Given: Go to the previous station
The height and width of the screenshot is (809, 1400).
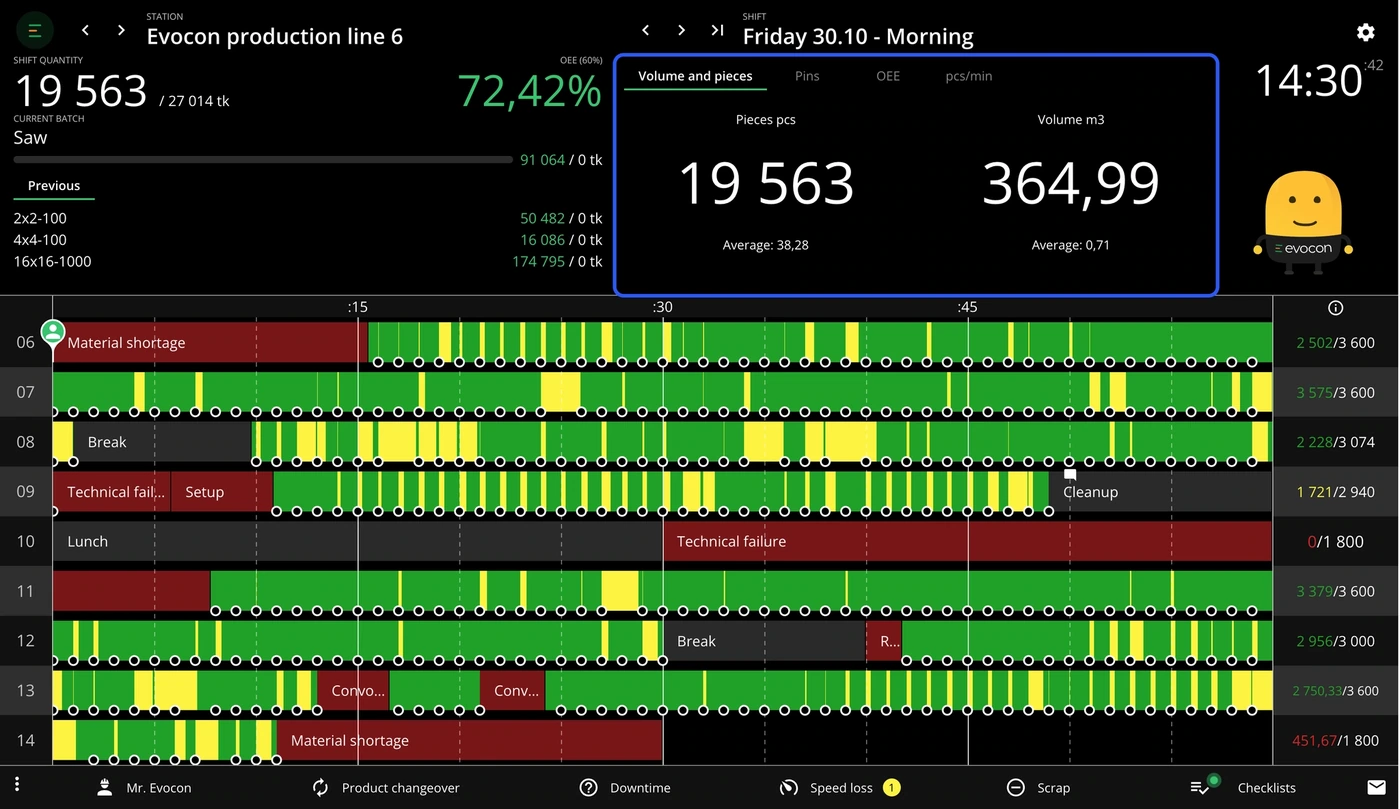Looking at the screenshot, I should 86,30.
